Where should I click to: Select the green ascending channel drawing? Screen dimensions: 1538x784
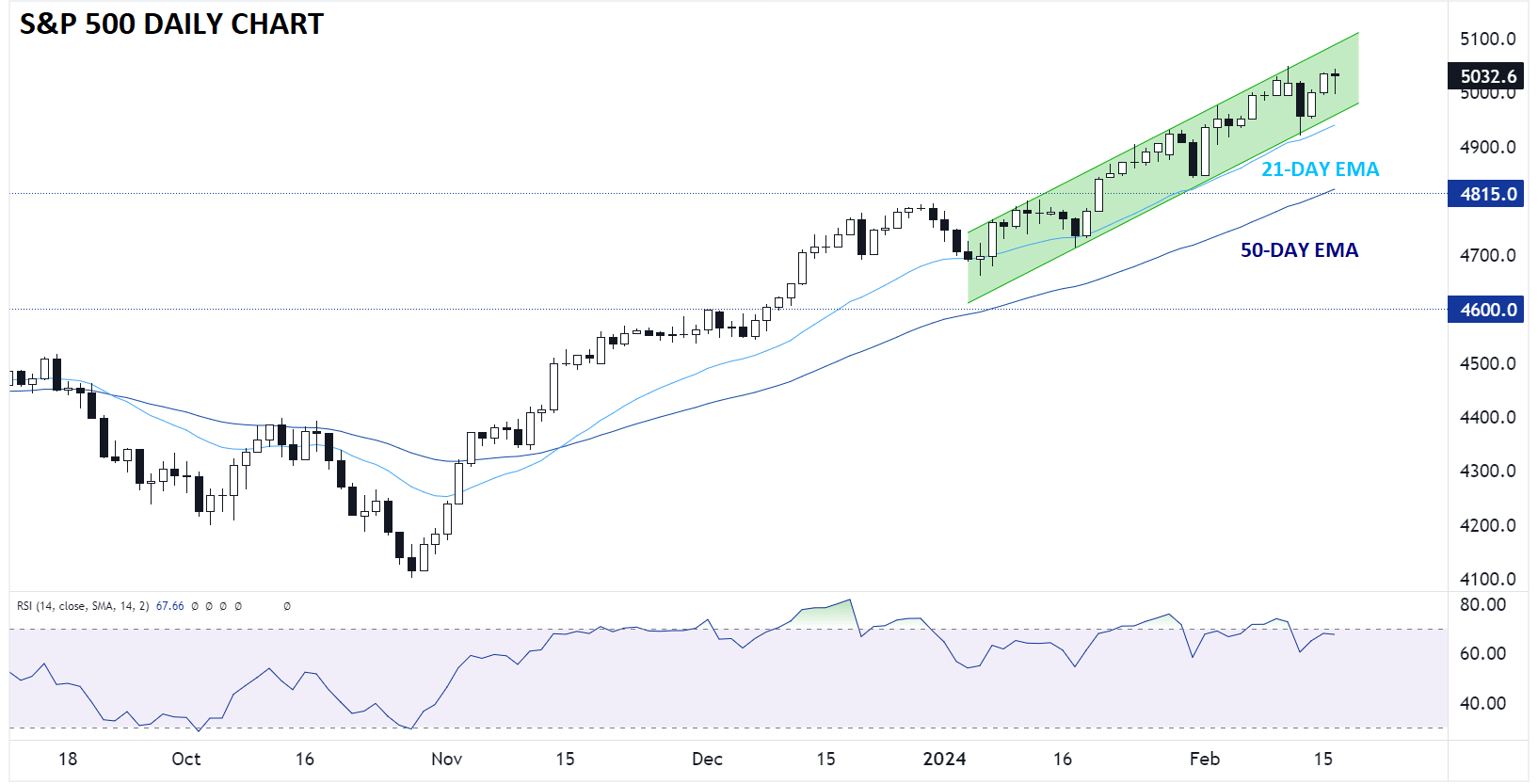coord(1163,168)
